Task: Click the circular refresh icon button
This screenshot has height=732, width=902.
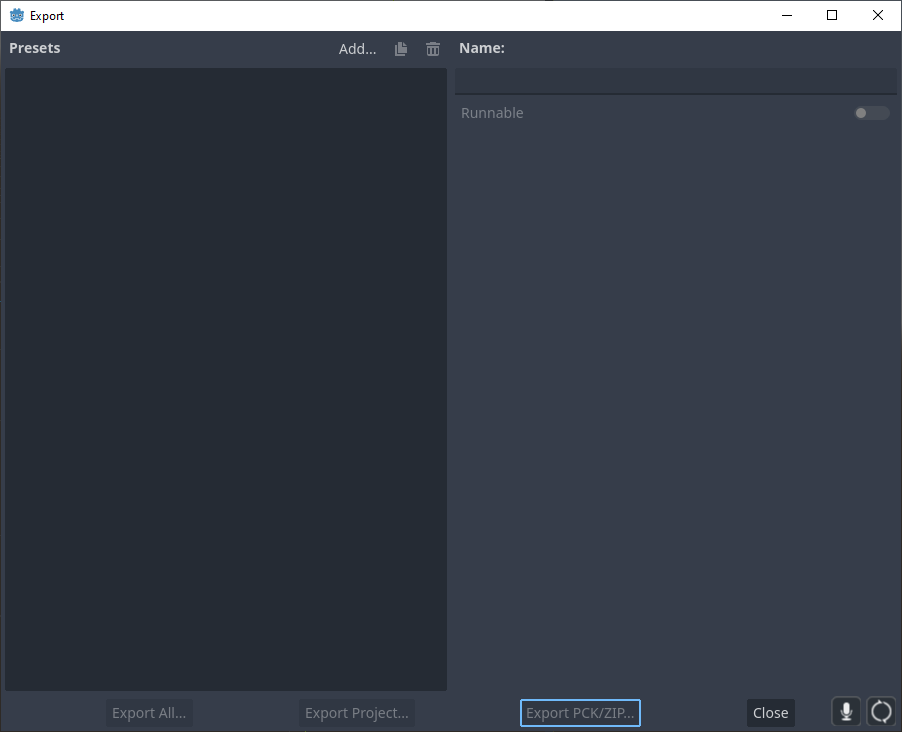Action: pos(881,712)
